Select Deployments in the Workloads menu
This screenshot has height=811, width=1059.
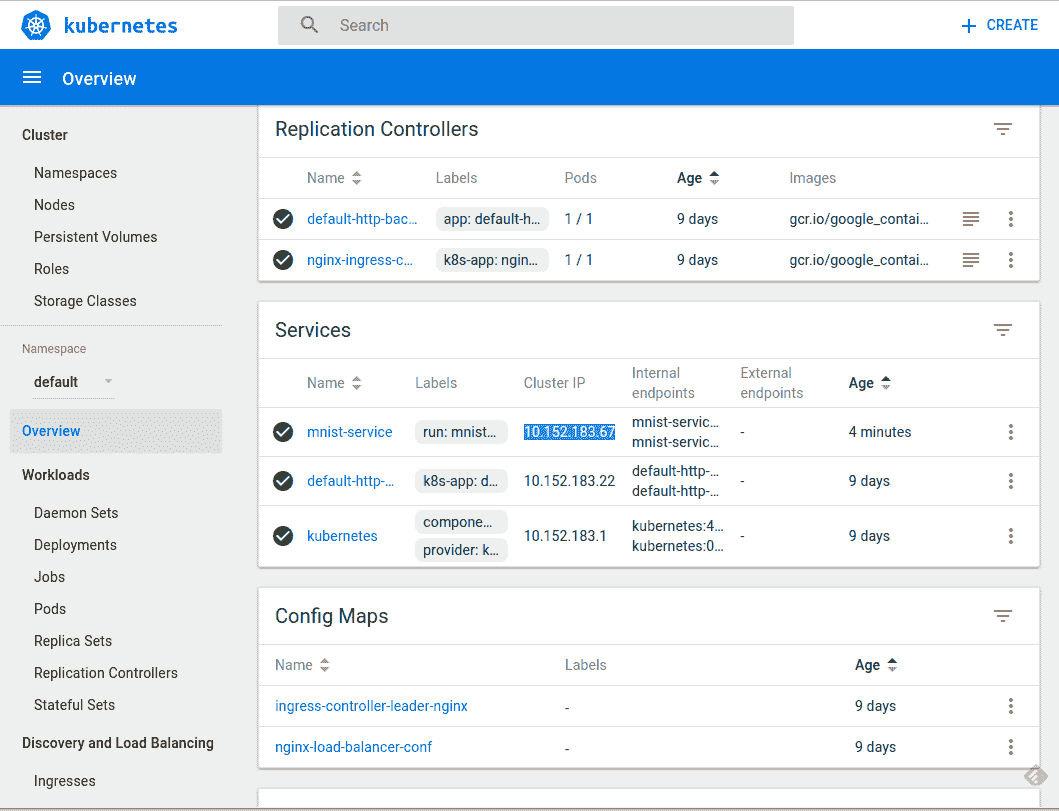click(75, 545)
